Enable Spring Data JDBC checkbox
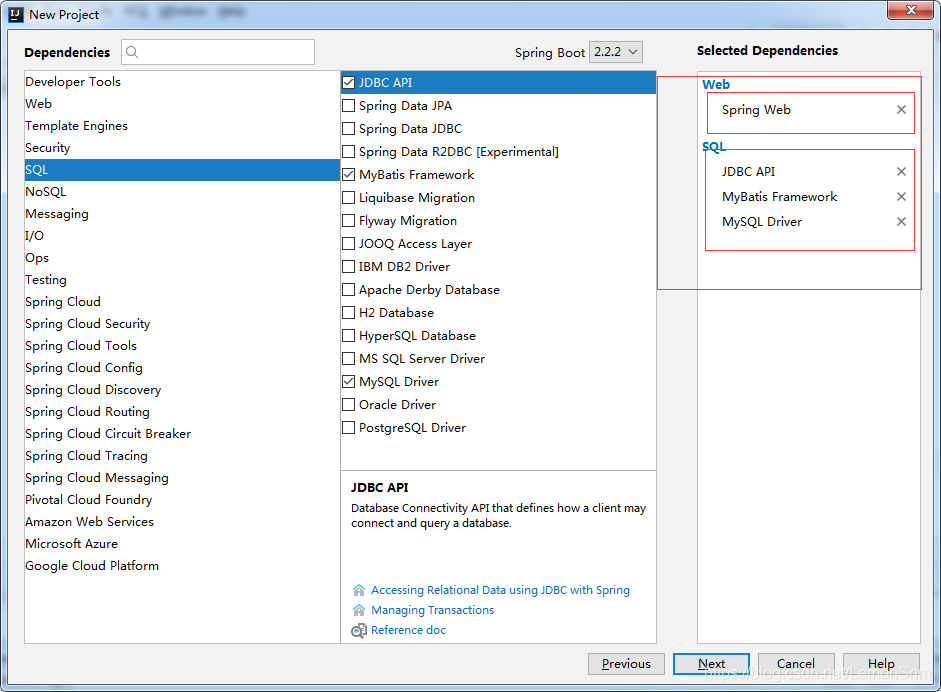This screenshot has height=692, width=941. coord(348,128)
